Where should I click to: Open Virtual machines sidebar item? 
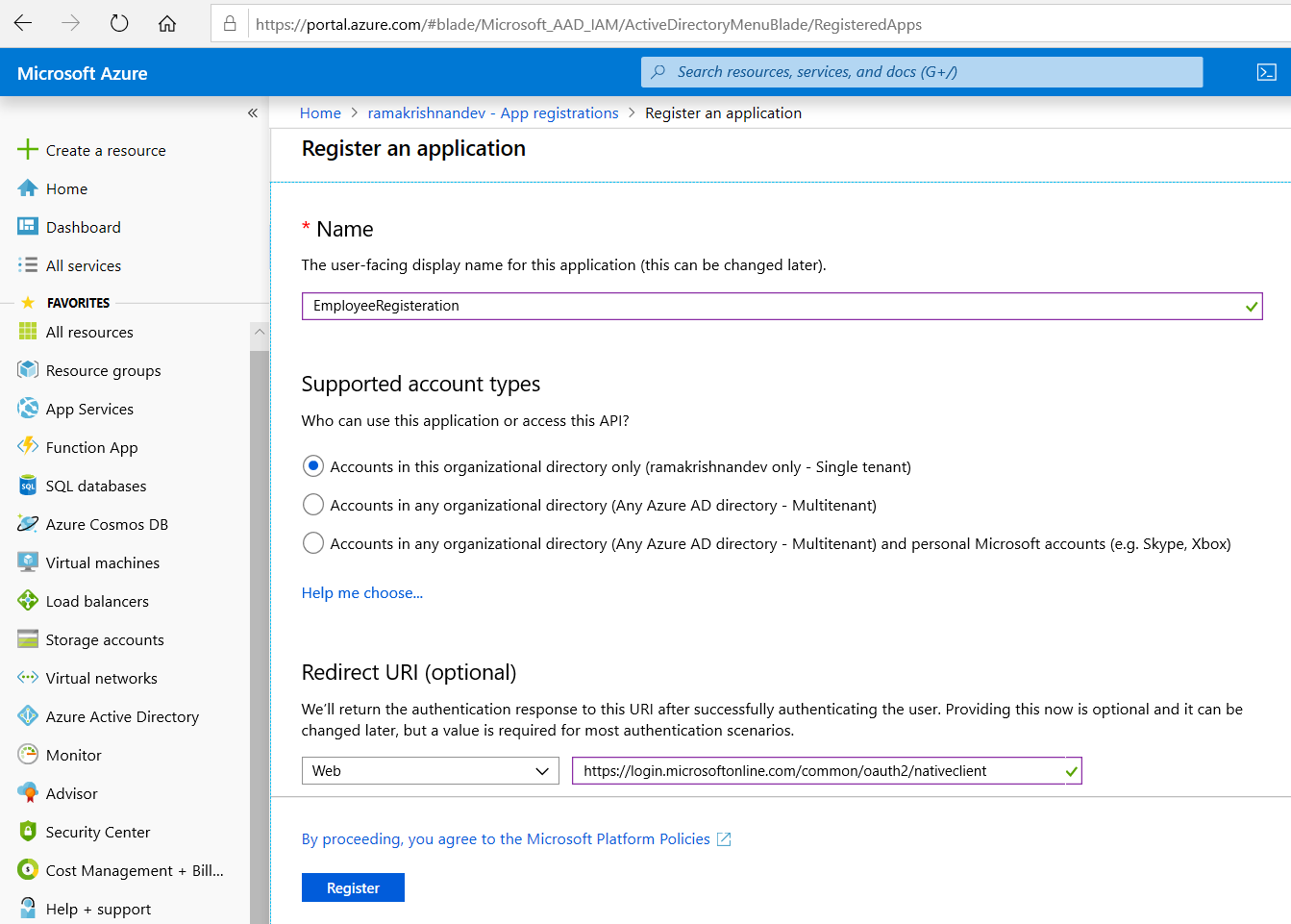(x=103, y=563)
